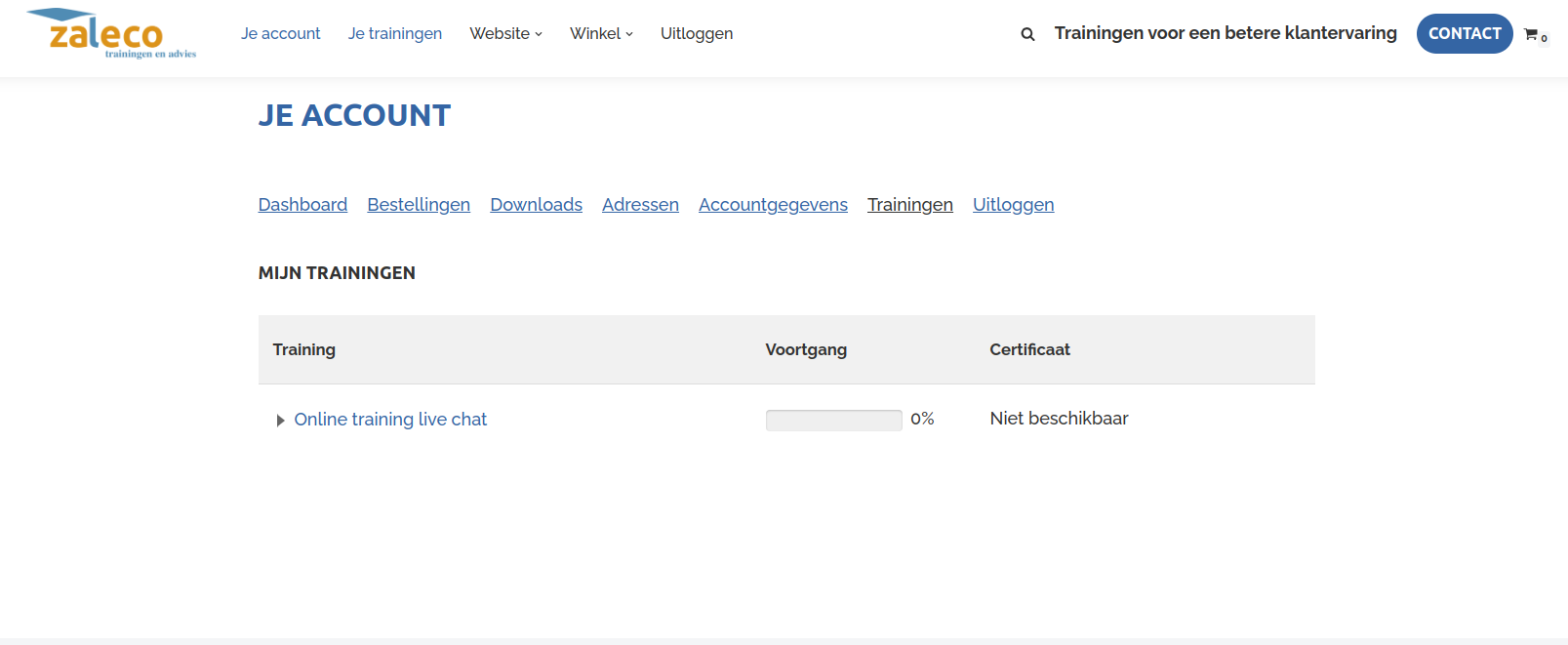Click the Uitloggen link below Je Account
1568x645 pixels.
[1013, 205]
